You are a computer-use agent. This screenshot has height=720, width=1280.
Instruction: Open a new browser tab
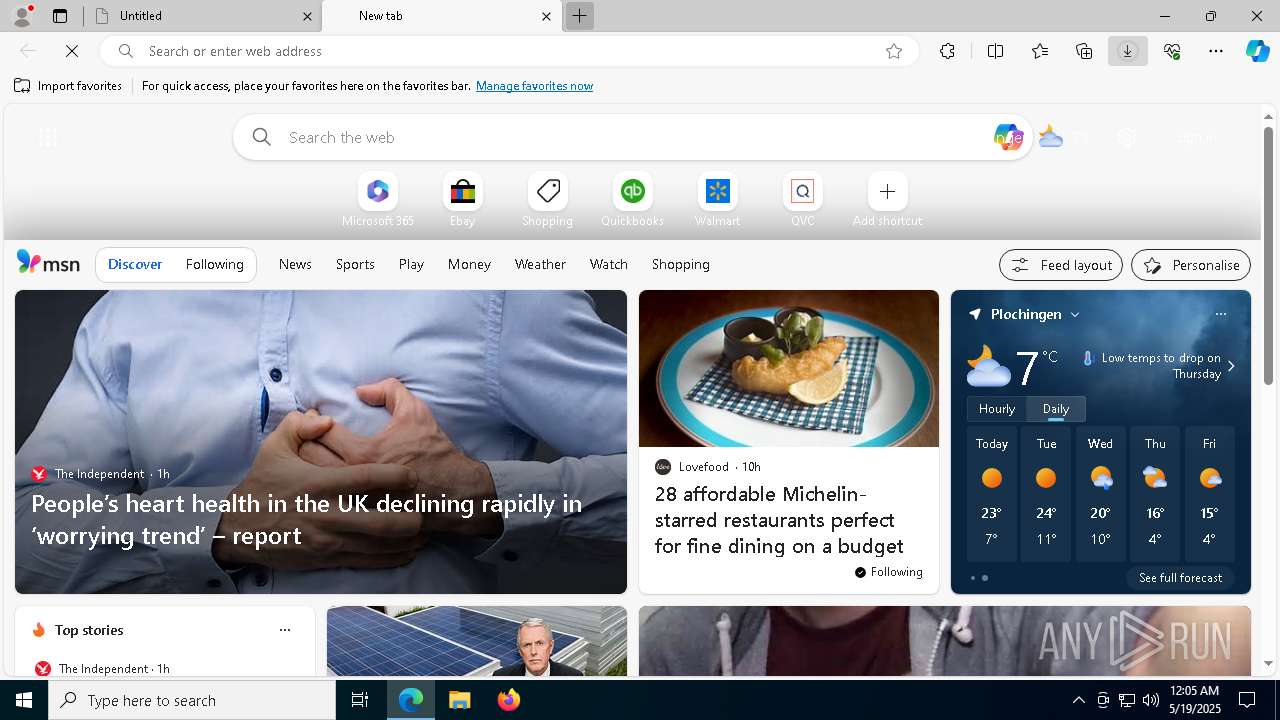tap(579, 16)
